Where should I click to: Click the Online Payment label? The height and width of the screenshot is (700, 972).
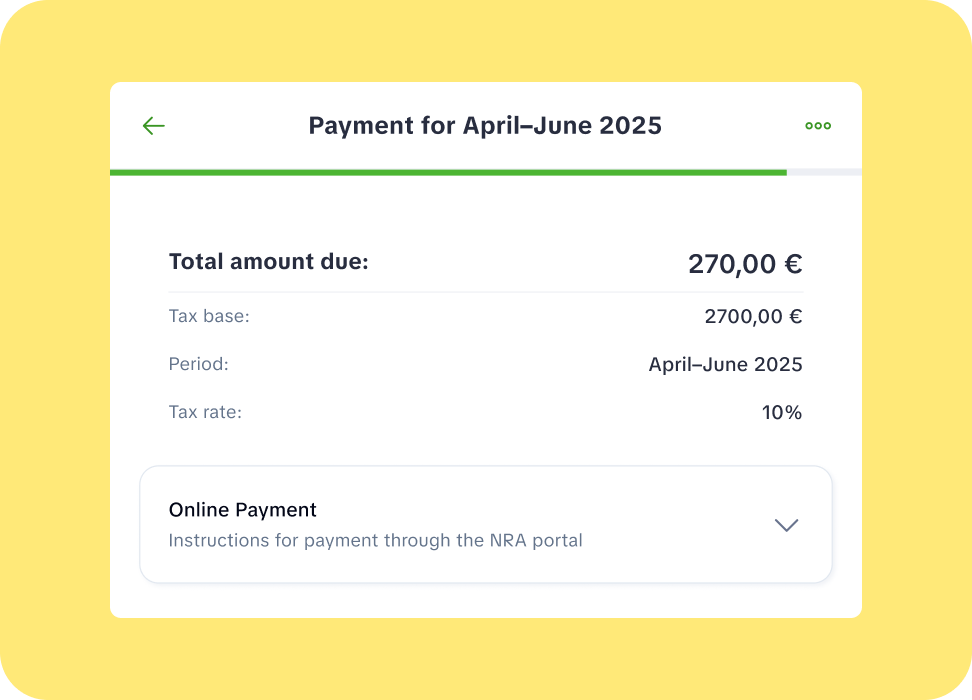242,510
